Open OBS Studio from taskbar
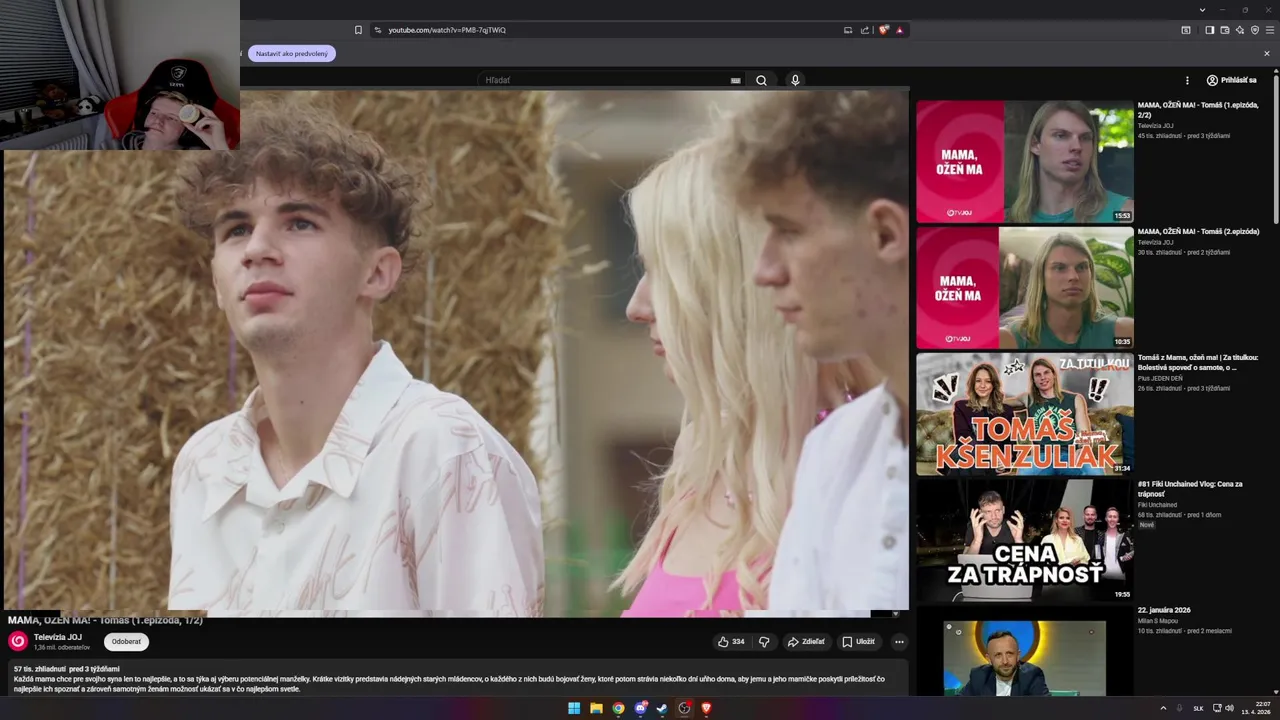 tap(684, 708)
